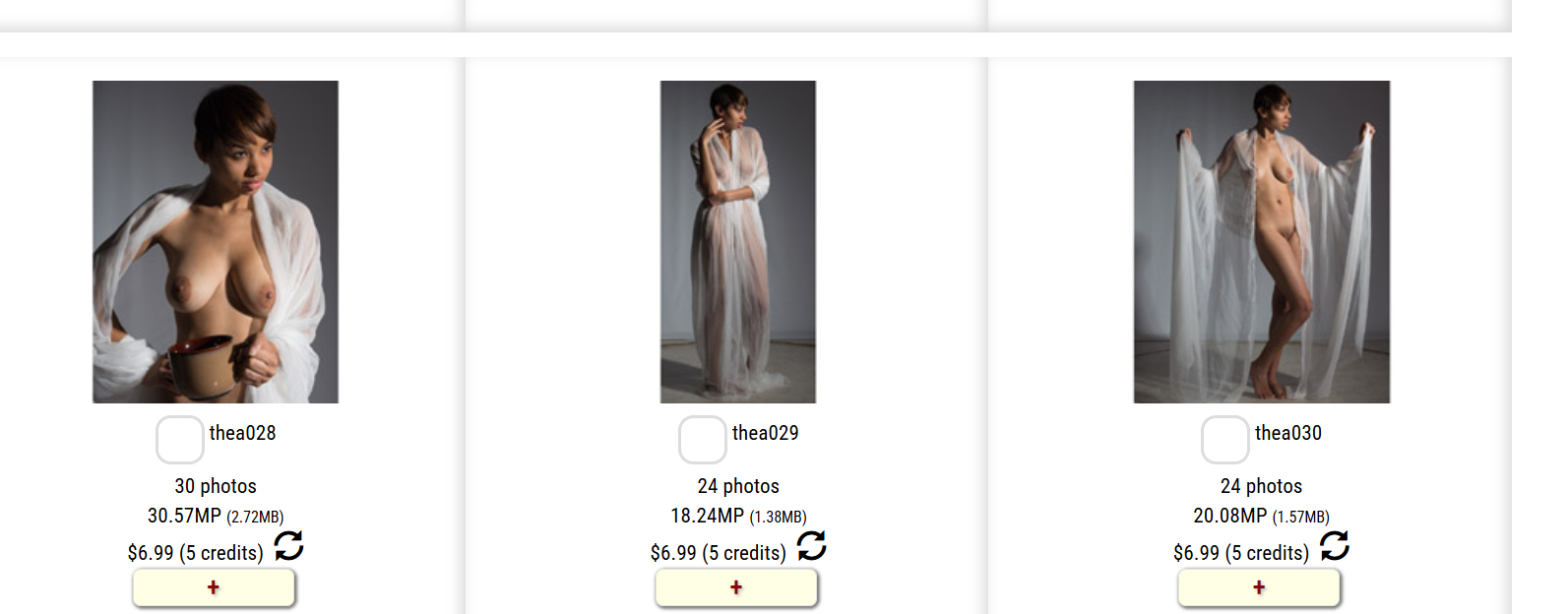Tick the checkbox beside thea028
This screenshot has height=614, width=1568.
[180, 439]
